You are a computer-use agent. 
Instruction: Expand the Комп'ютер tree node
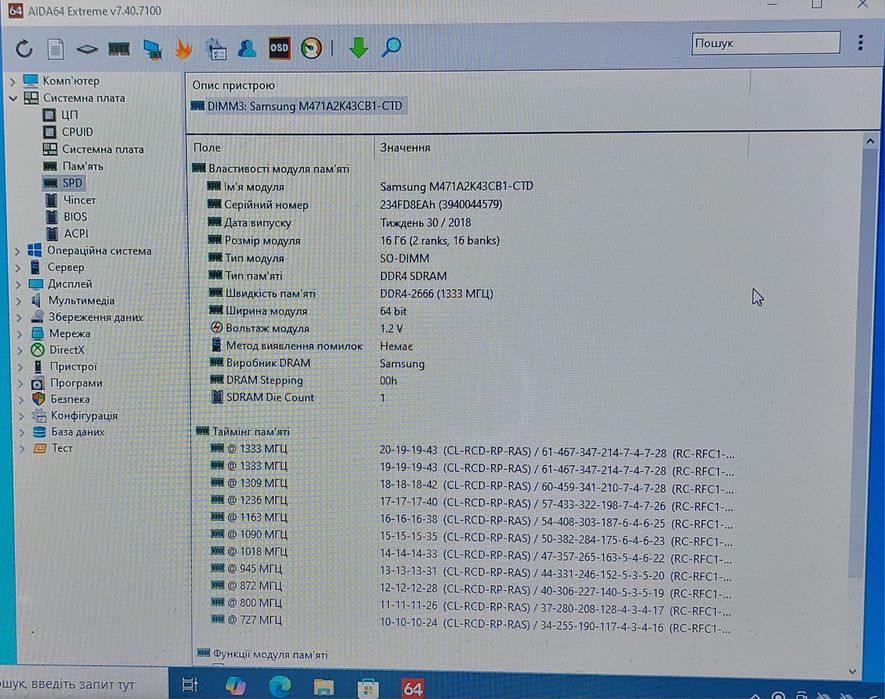(x=13, y=82)
